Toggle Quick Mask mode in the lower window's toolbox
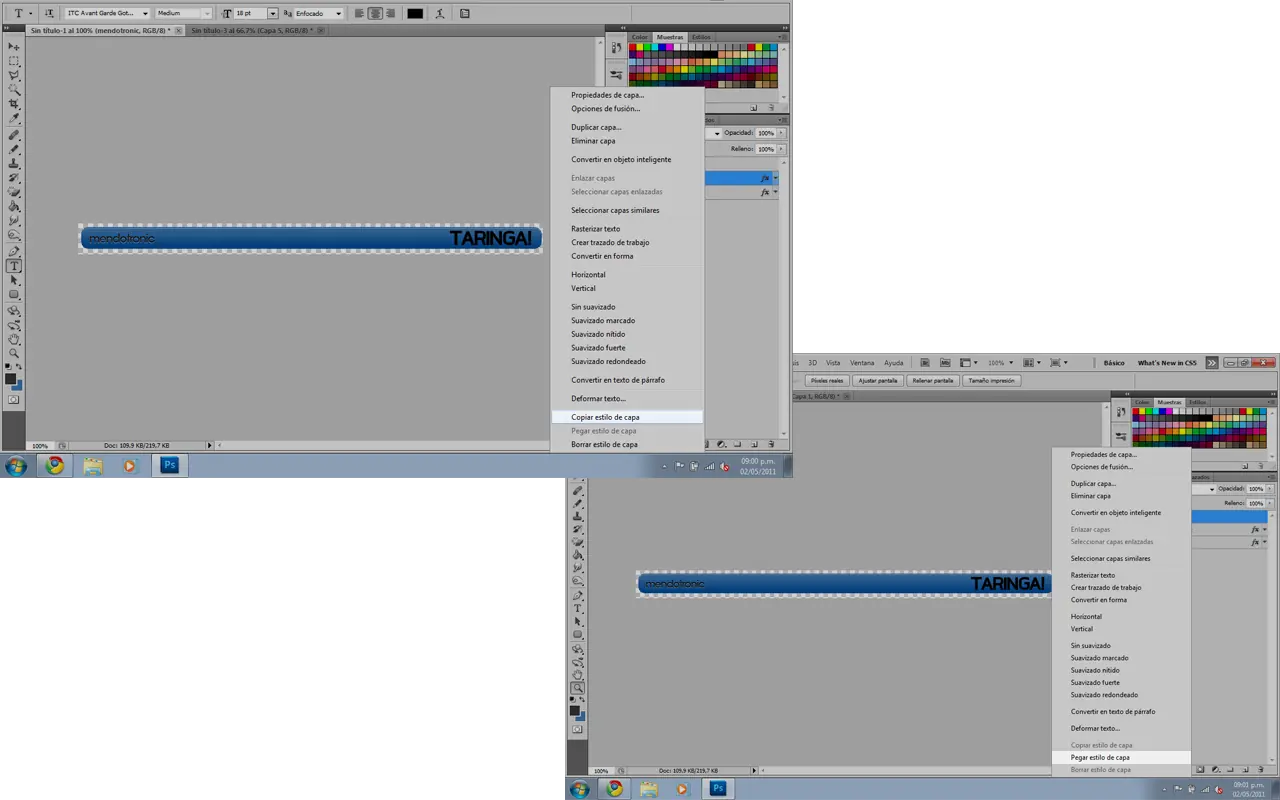 578,730
